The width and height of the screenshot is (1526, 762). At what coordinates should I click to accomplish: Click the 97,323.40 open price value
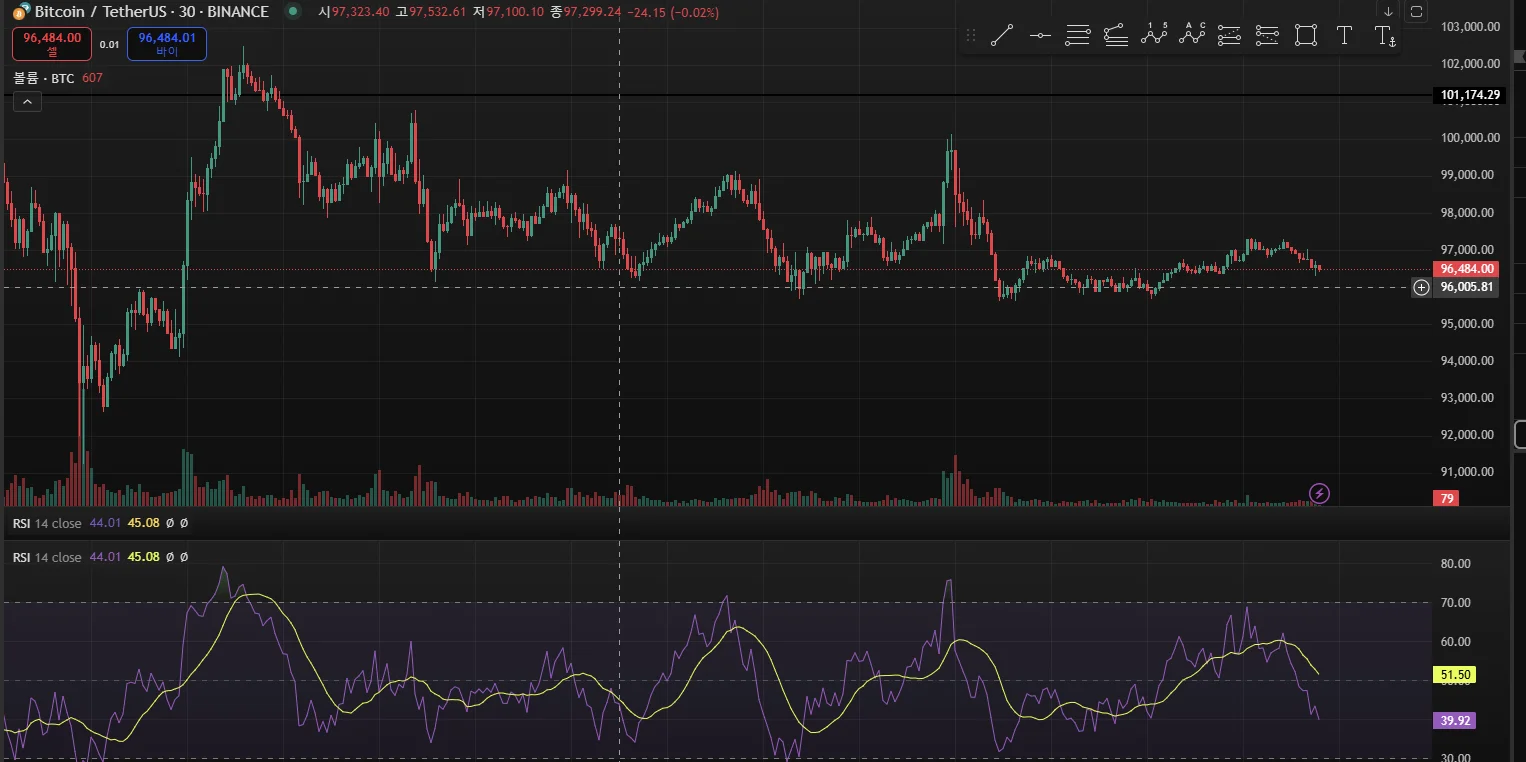pyautogui.click(x=362, y=12)
